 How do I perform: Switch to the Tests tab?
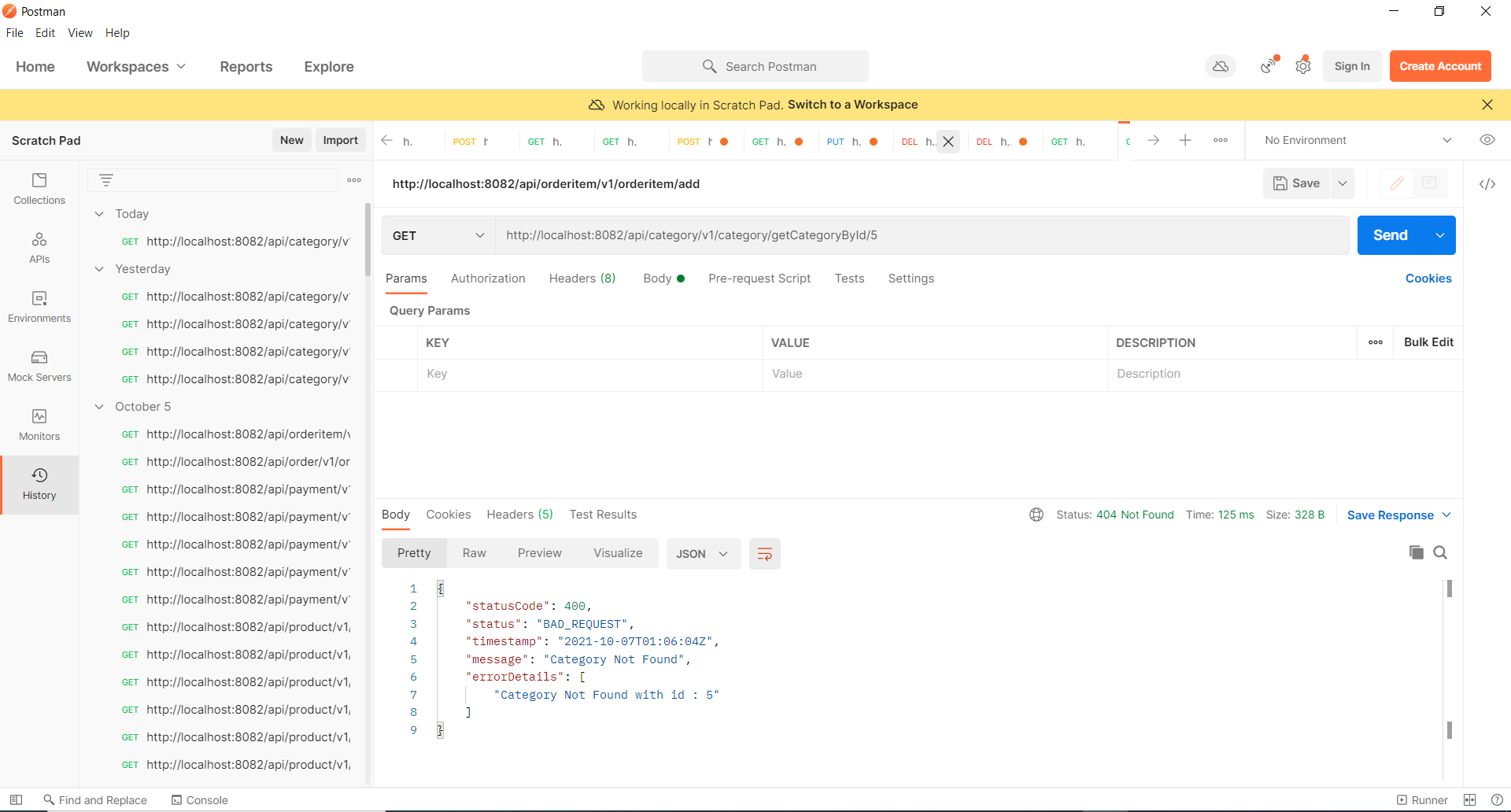coord(849,279)
